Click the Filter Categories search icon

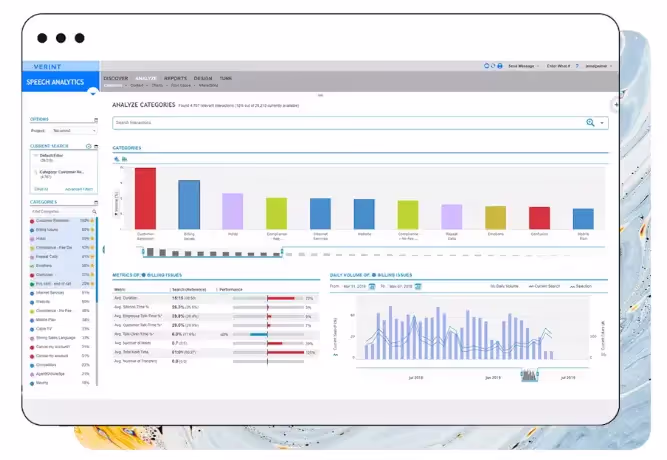tap(94, 211)
